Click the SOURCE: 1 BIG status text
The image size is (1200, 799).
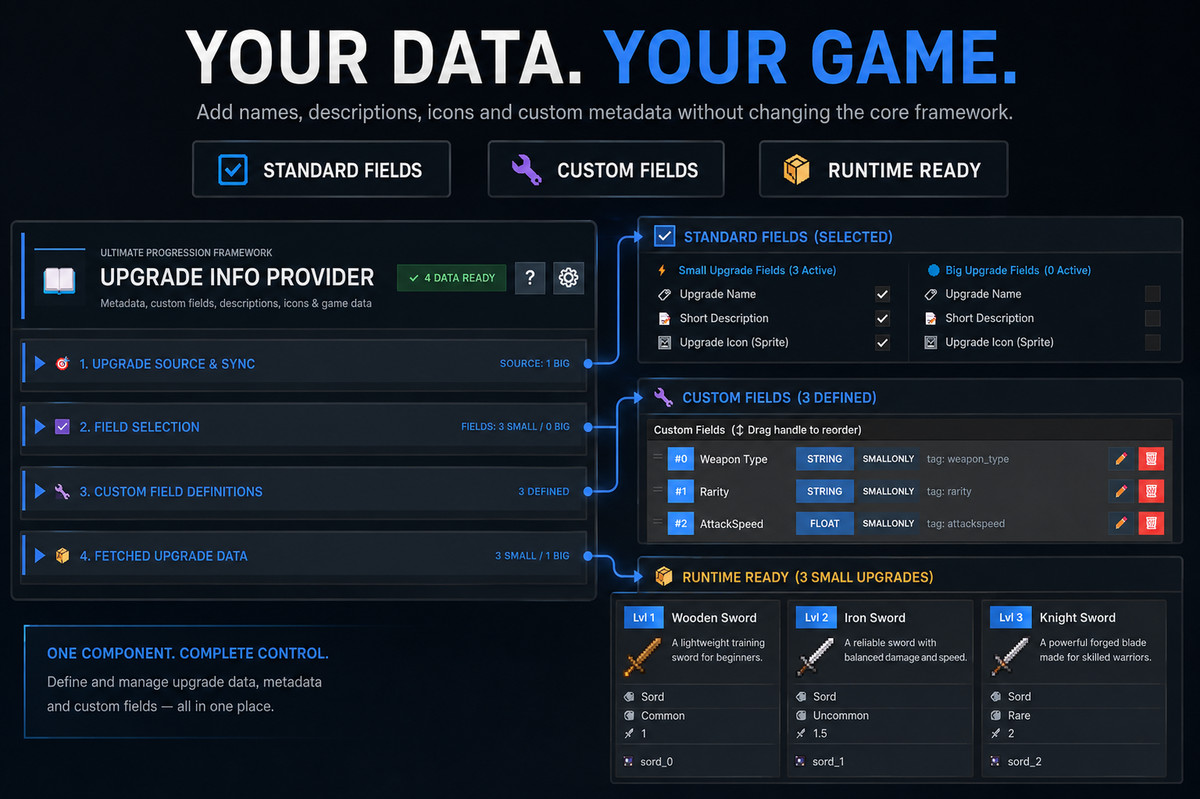pos(535,364)
